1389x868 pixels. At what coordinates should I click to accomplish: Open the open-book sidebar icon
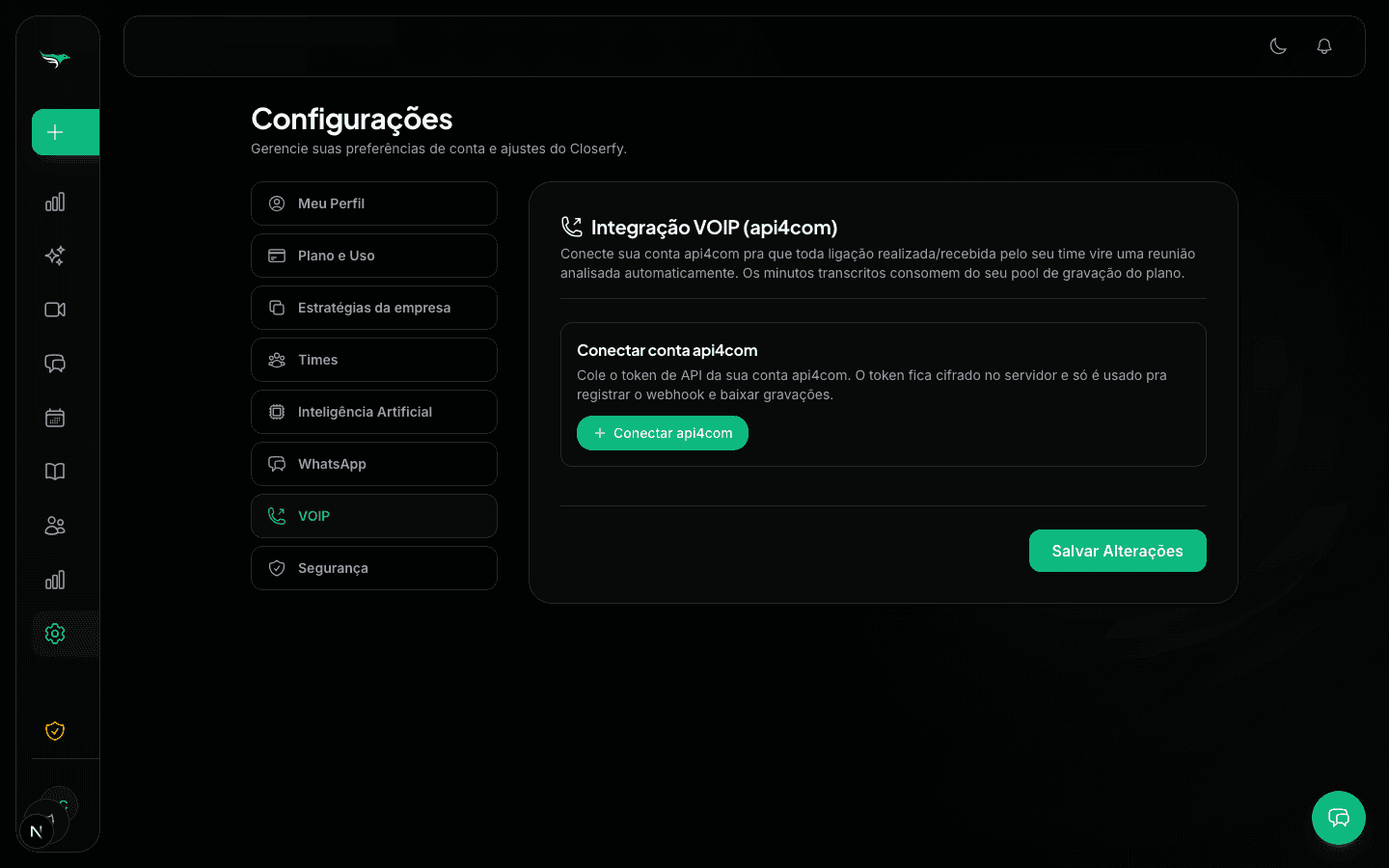(x=55, y=472)
